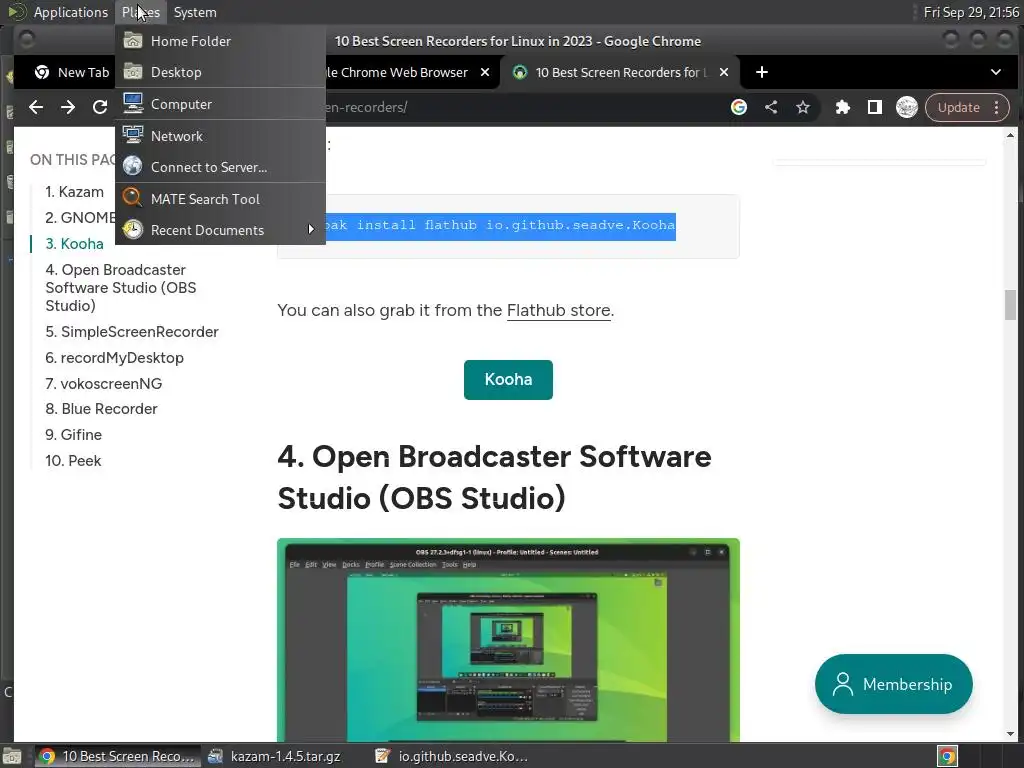Jump to 8. Blue Recorder section
This screenshot has width=1024, height=768.
pyautogui.click(x=101, y=409)
